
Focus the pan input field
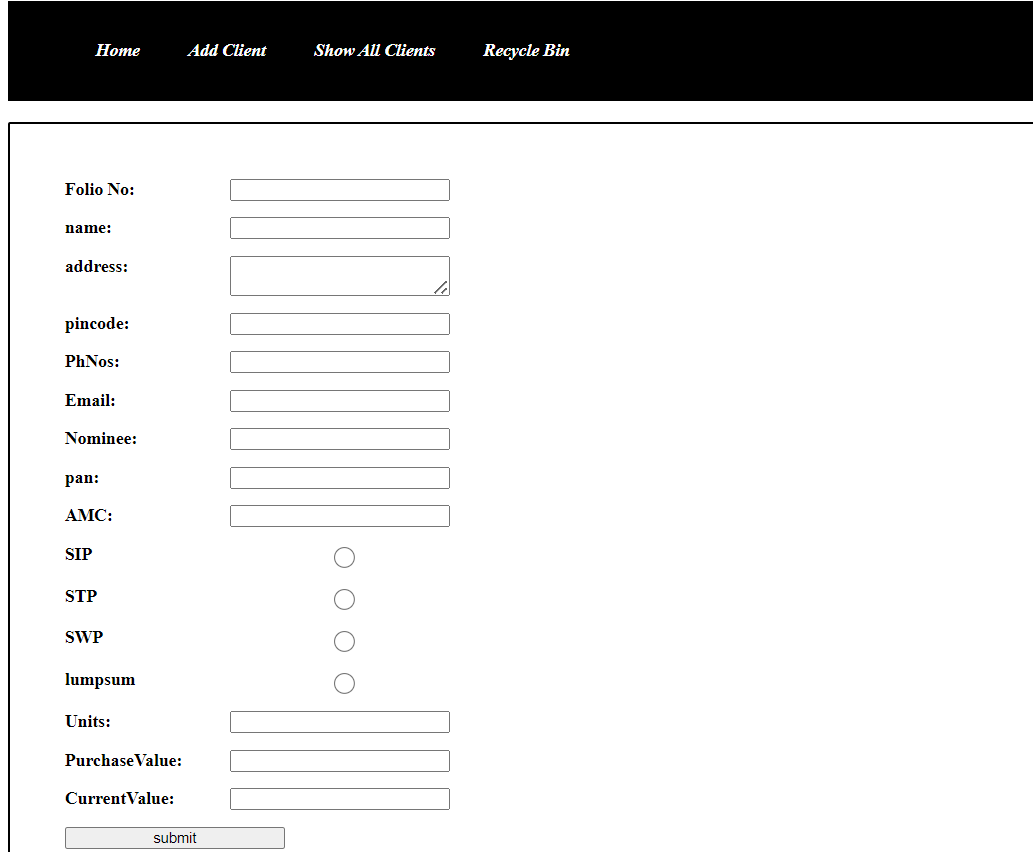(340, 478)
